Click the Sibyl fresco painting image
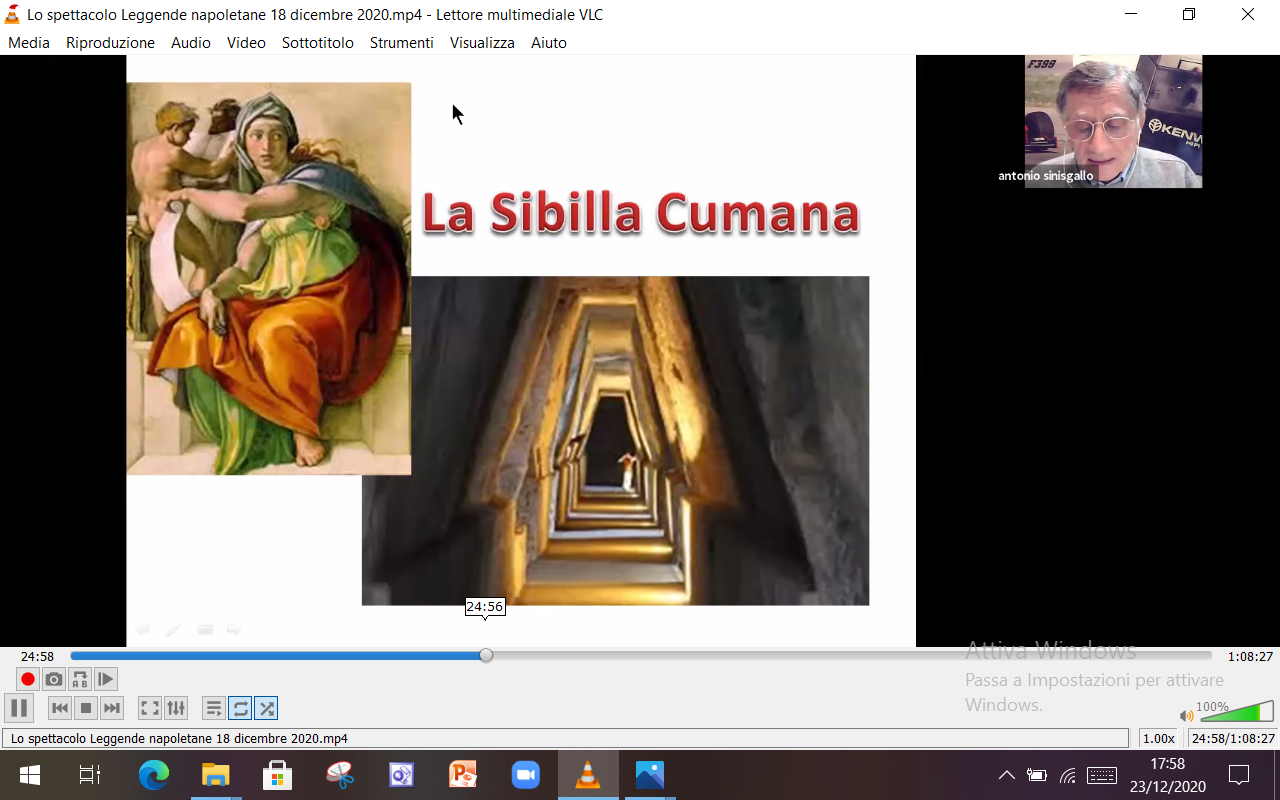 (x=269, y=278)
